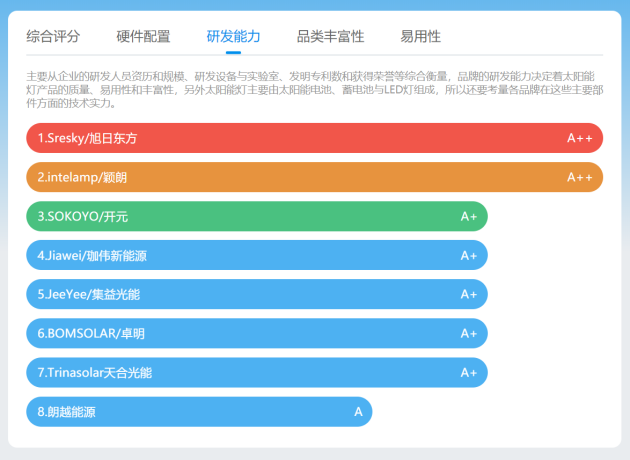The height and width of the screenshot is (460, 630).
Task: Click the 4.Jiawei/珈伟新能源 ranking bar
Action: 257,255
